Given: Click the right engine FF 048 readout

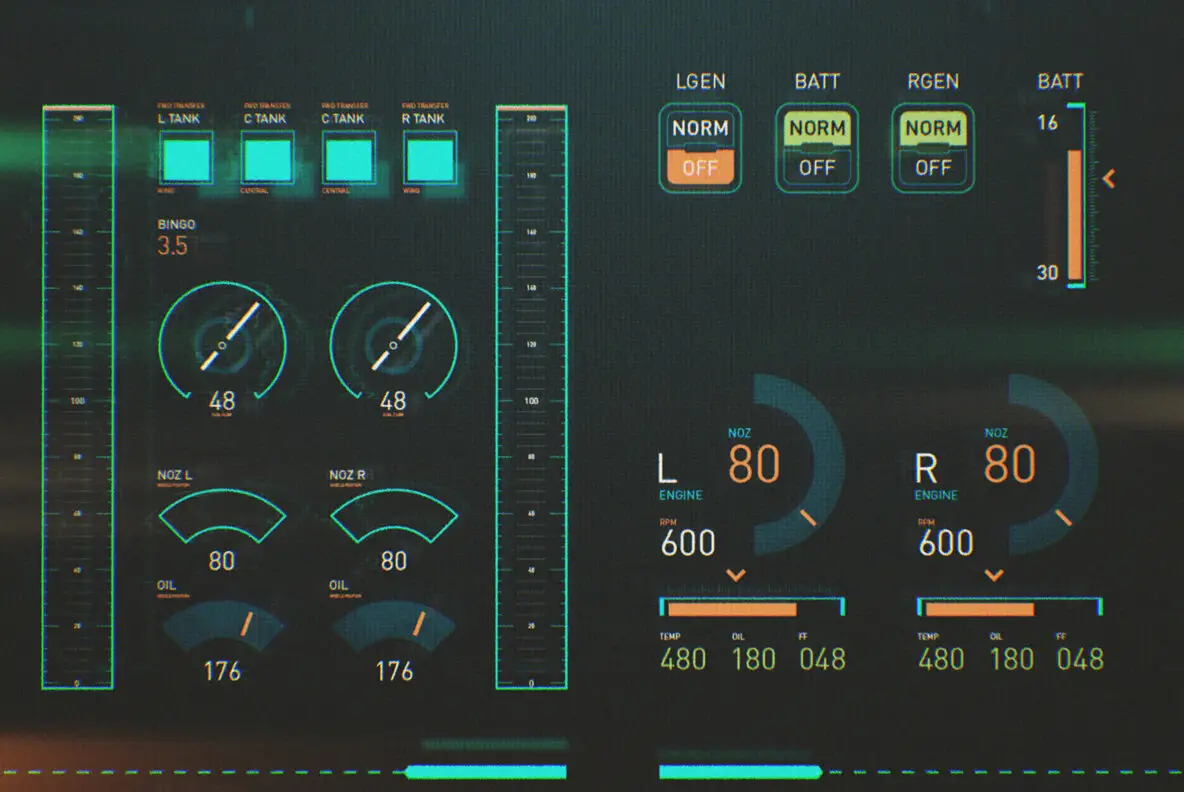Looking at the screenshot, I should click(x=1082, y=658).
